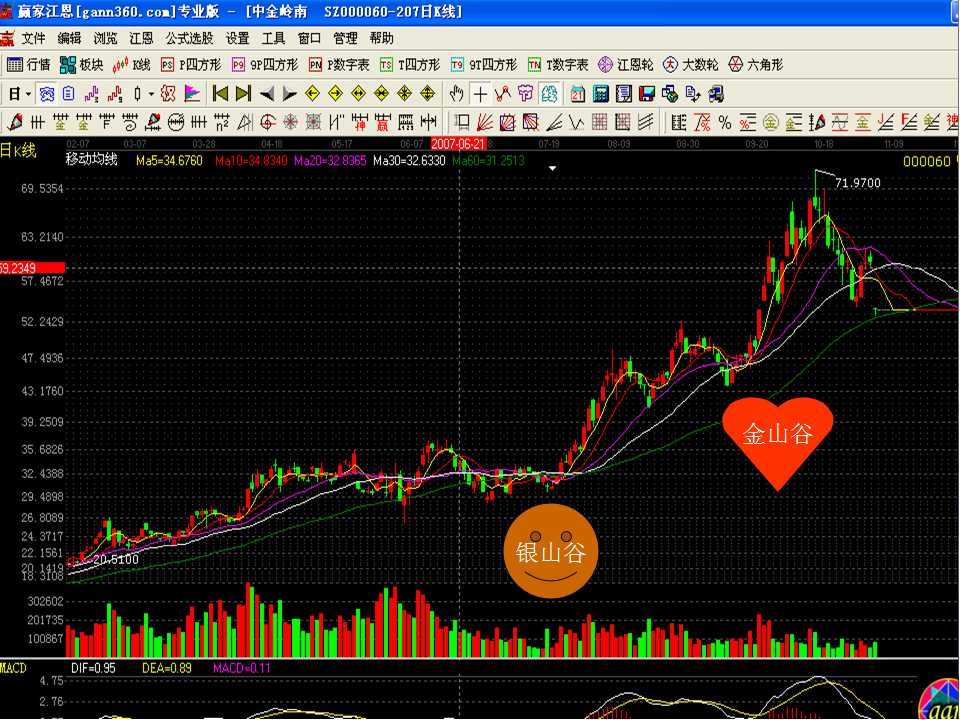The image size is (960, 720).
Task: Toggle the crosshair cursor mode
Action: click(x=481, y=94)
